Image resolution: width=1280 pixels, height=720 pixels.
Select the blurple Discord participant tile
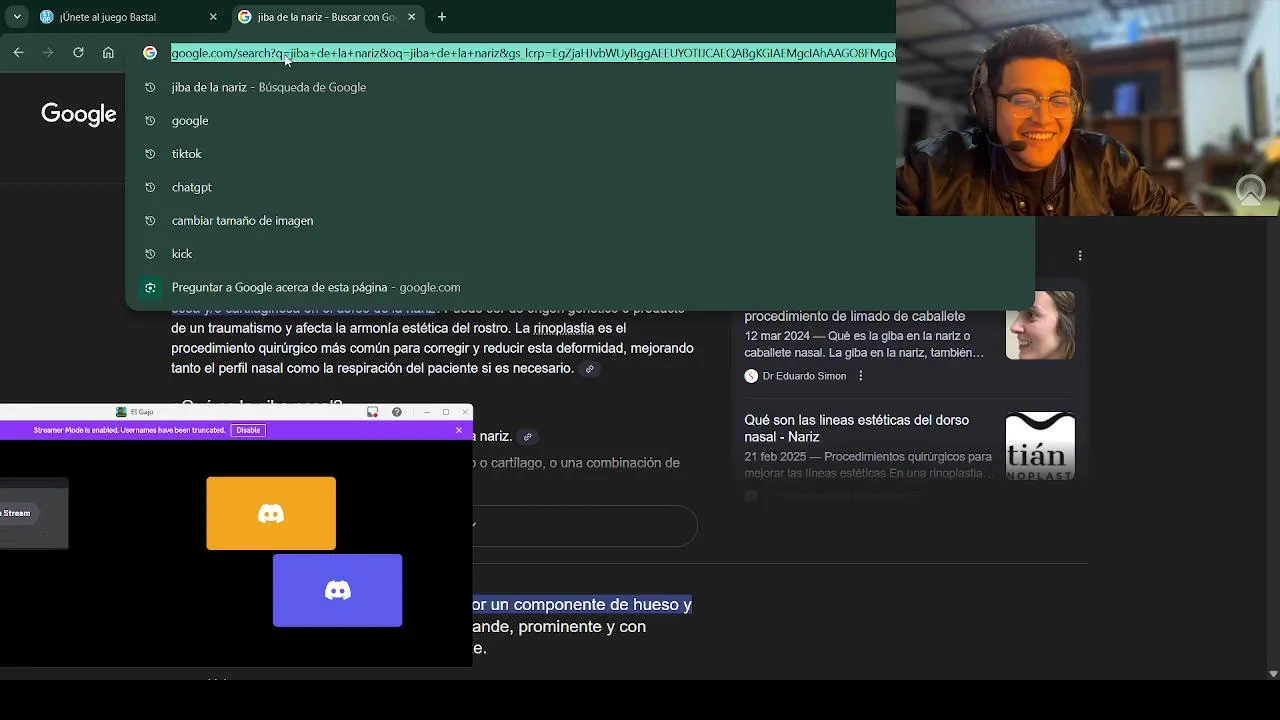click(x=337, y=590)
